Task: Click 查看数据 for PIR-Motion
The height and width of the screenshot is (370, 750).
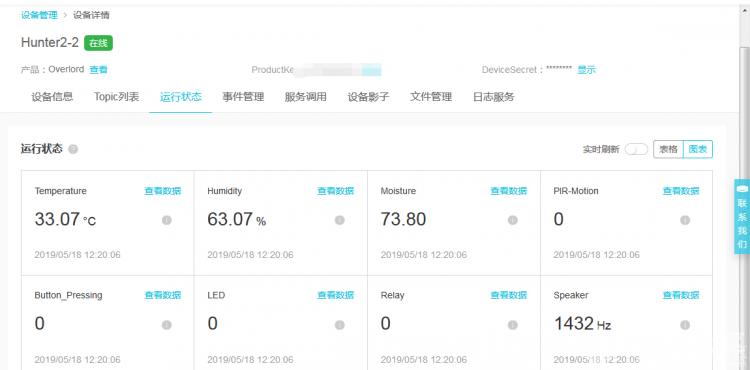Action: pos(681,191)
